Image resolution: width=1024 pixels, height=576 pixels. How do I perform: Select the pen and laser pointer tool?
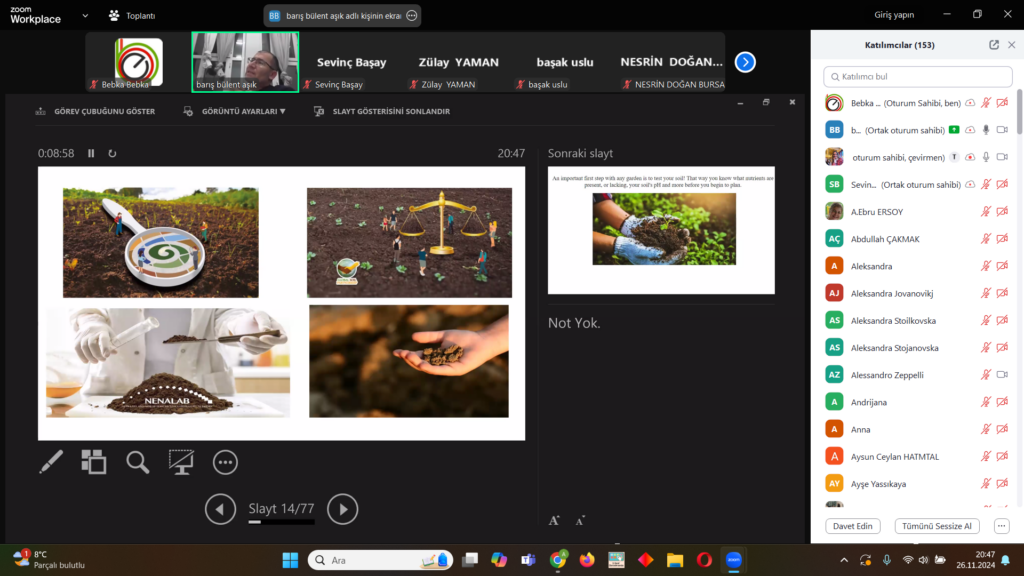pyautogui.click(x=51, y=461)
